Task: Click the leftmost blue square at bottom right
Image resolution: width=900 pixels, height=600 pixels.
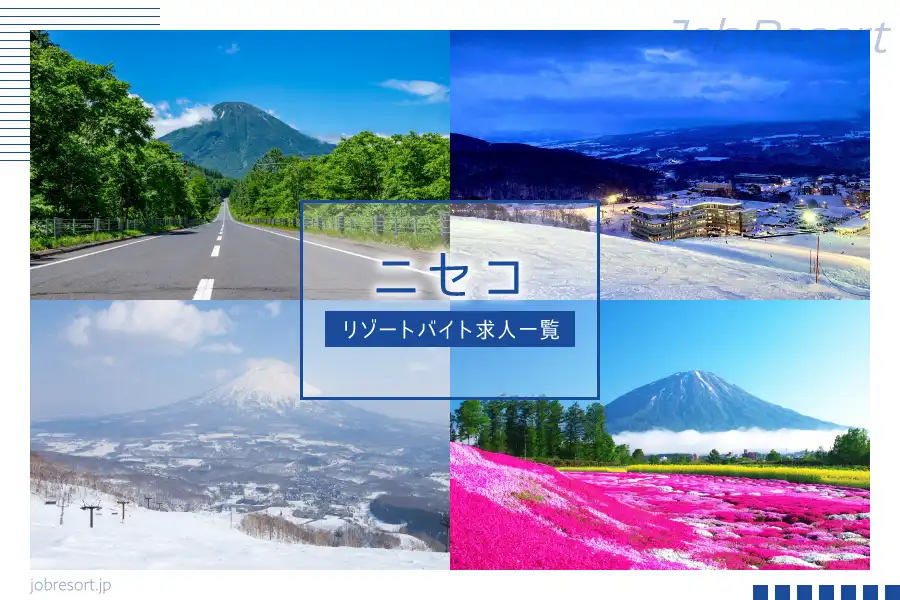Action: point(760,592)
